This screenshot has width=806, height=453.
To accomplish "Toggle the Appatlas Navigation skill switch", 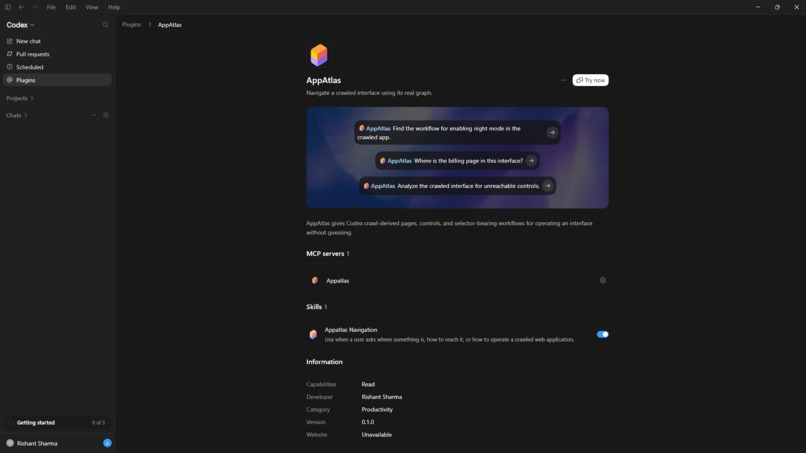I will click(x=602, y=334).
